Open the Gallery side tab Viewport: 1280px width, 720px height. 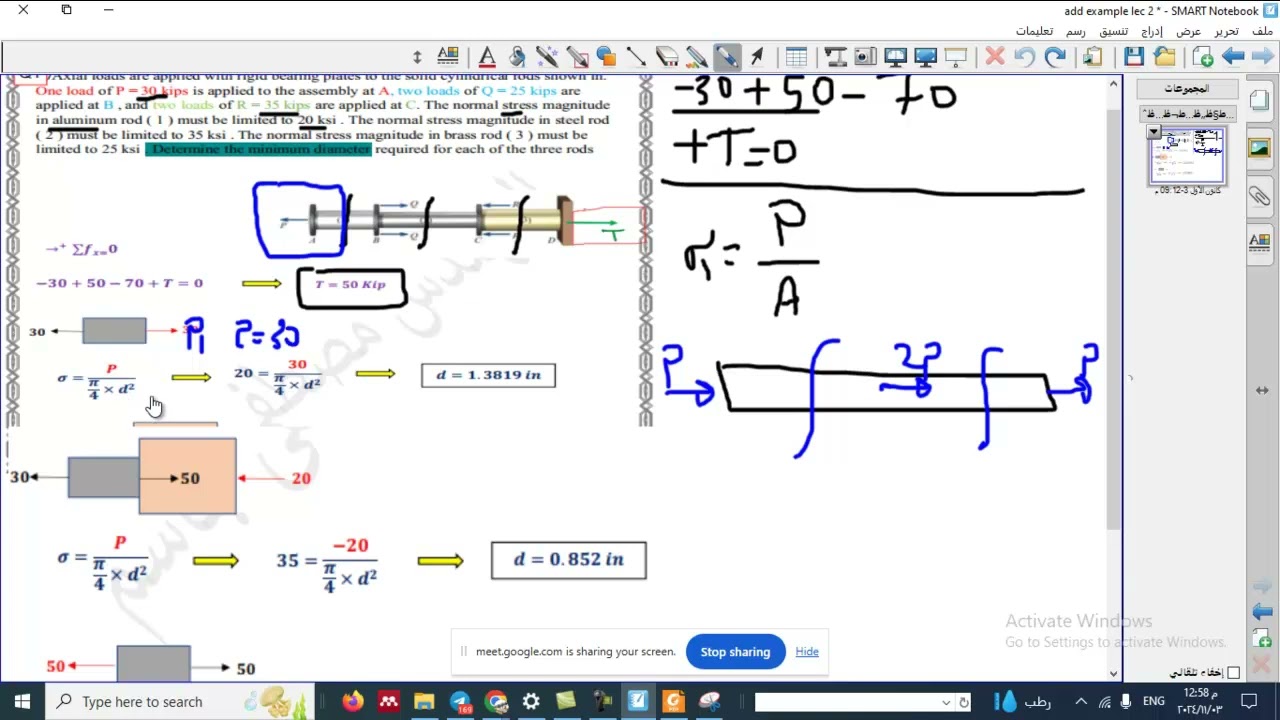1260,148
